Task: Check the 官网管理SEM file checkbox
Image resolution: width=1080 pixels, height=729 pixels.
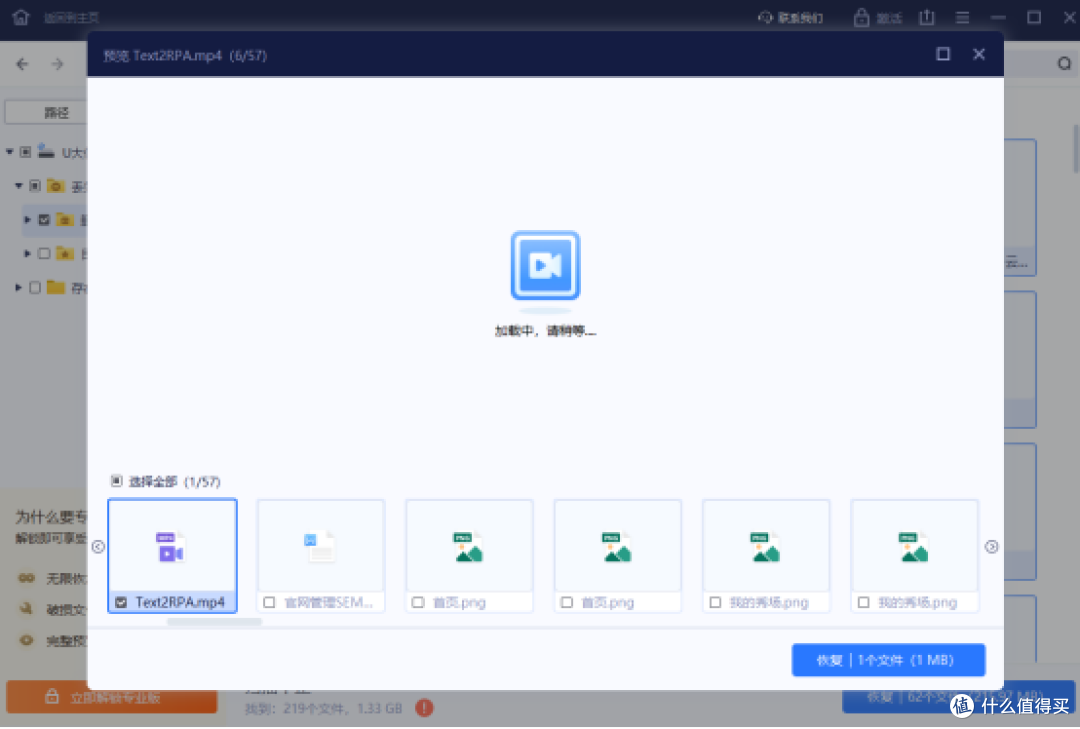Action: coord(269,602)
